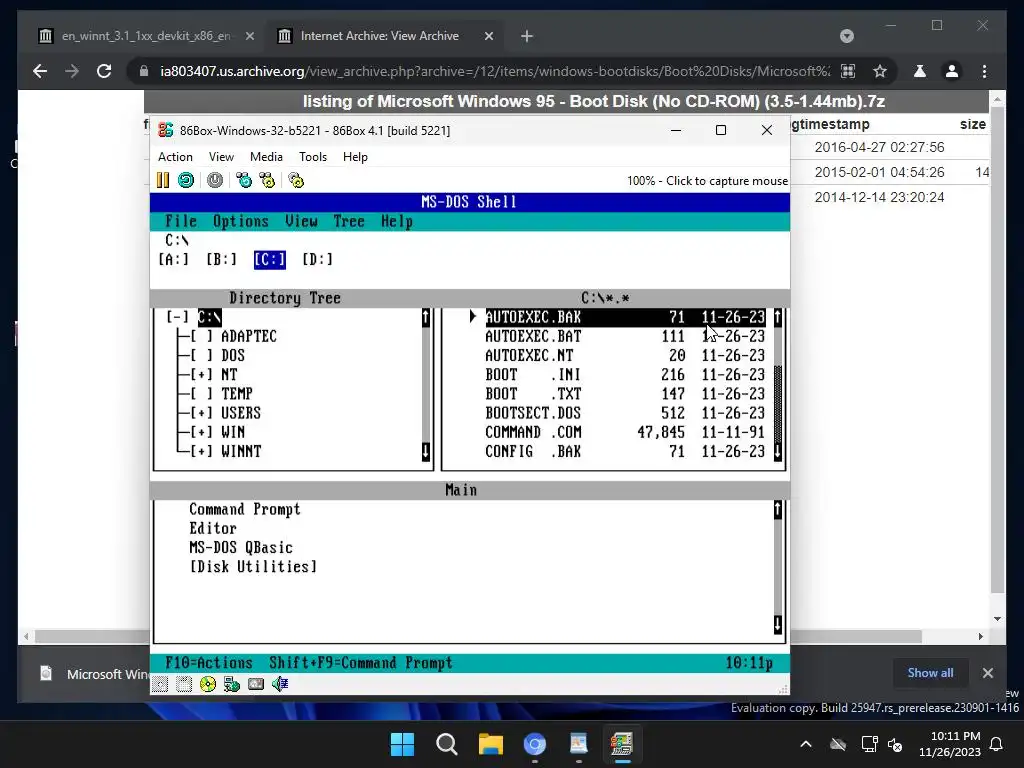The image size is (1024, 768).
Task: Go back in Chrome
Action: point(40,71)
